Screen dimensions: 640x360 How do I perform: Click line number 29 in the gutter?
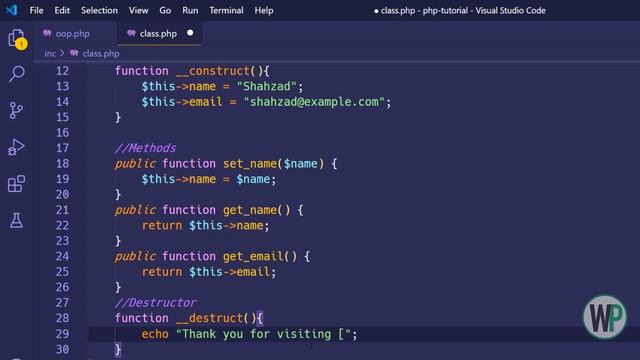[x=62, y=334]
